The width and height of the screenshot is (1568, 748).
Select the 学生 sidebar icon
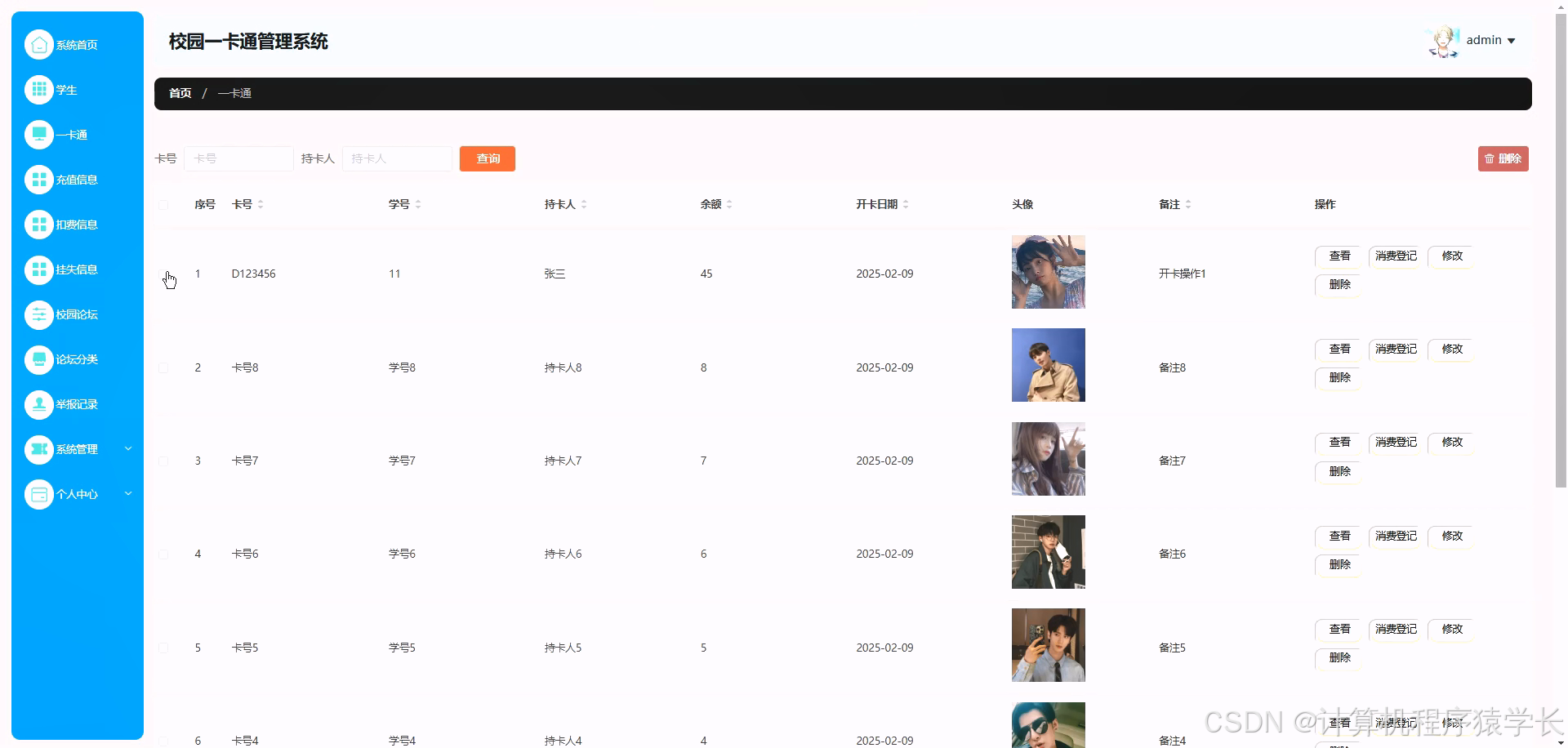pyautogui.click(x=38, y=90)
